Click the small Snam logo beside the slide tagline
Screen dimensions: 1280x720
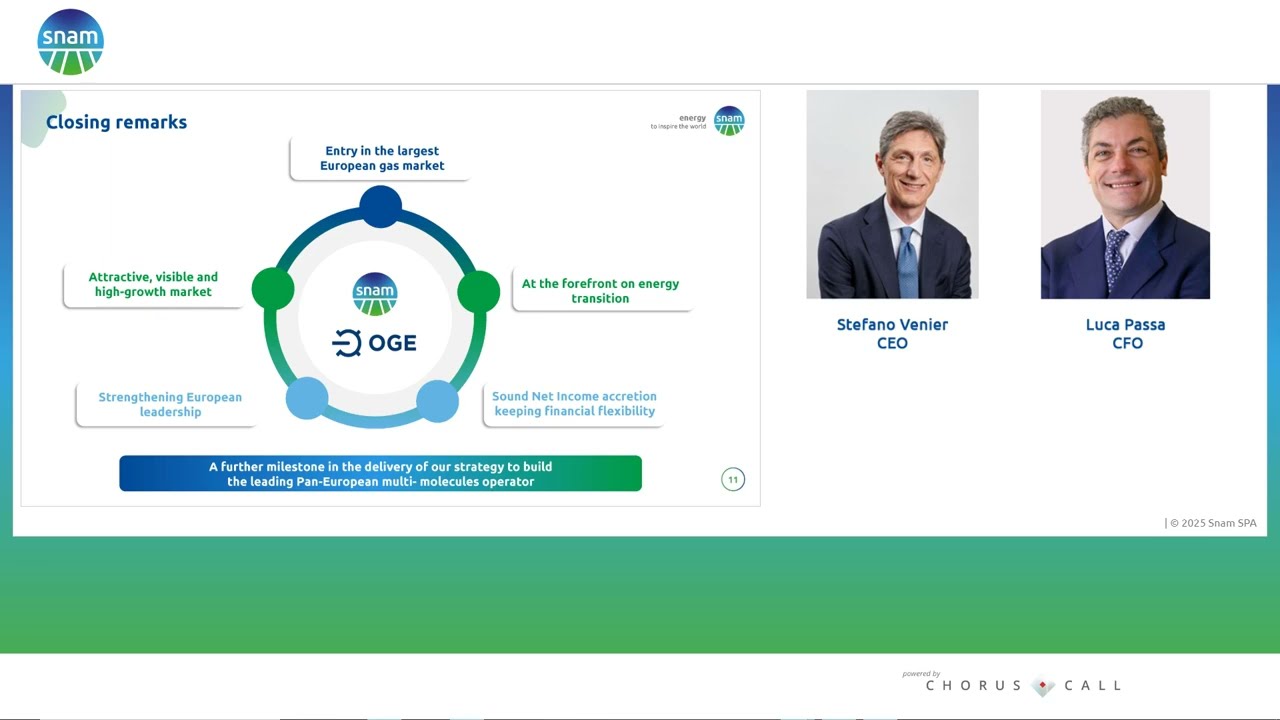point(729,121)
